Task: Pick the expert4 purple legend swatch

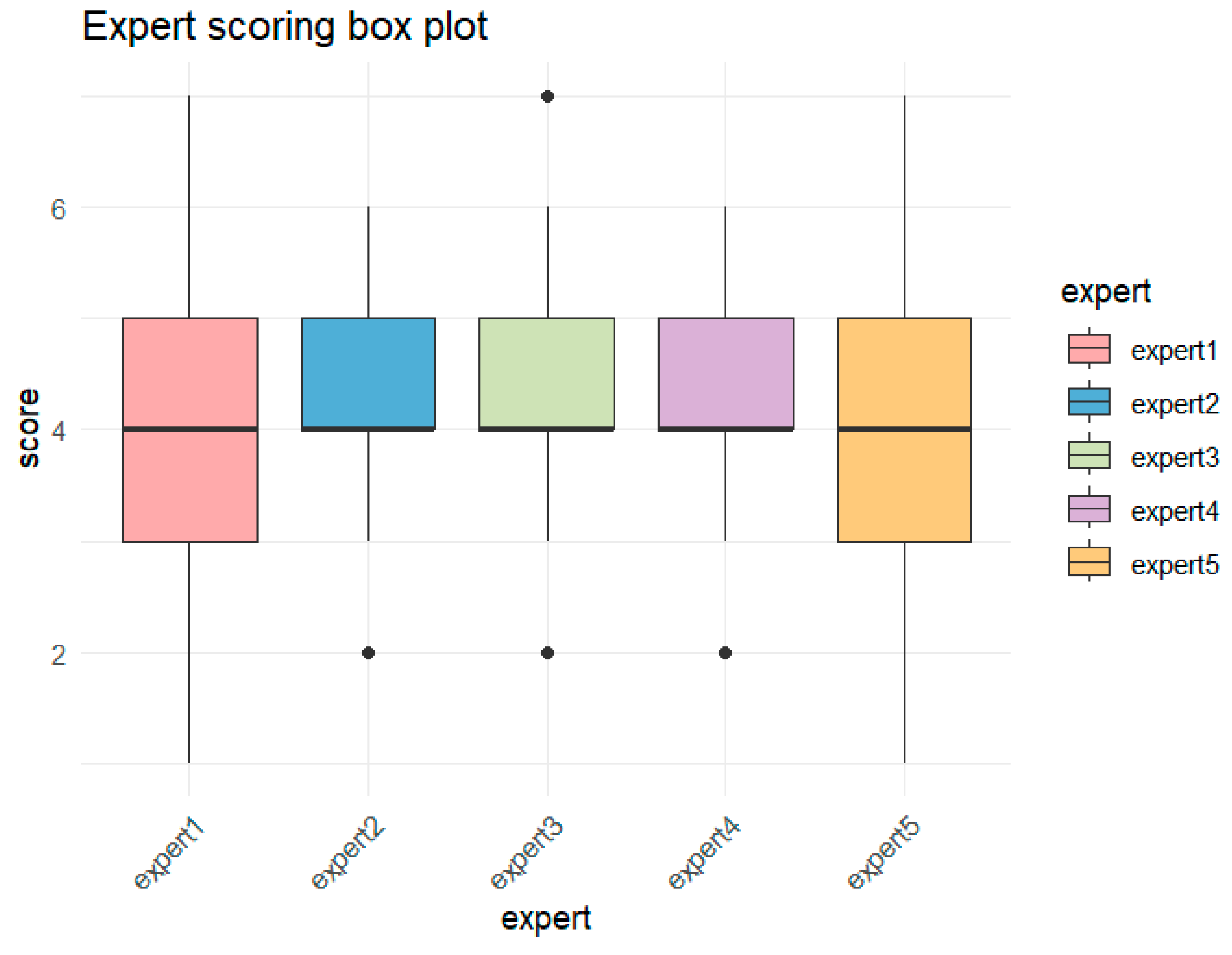Action: pos(1089,509)
